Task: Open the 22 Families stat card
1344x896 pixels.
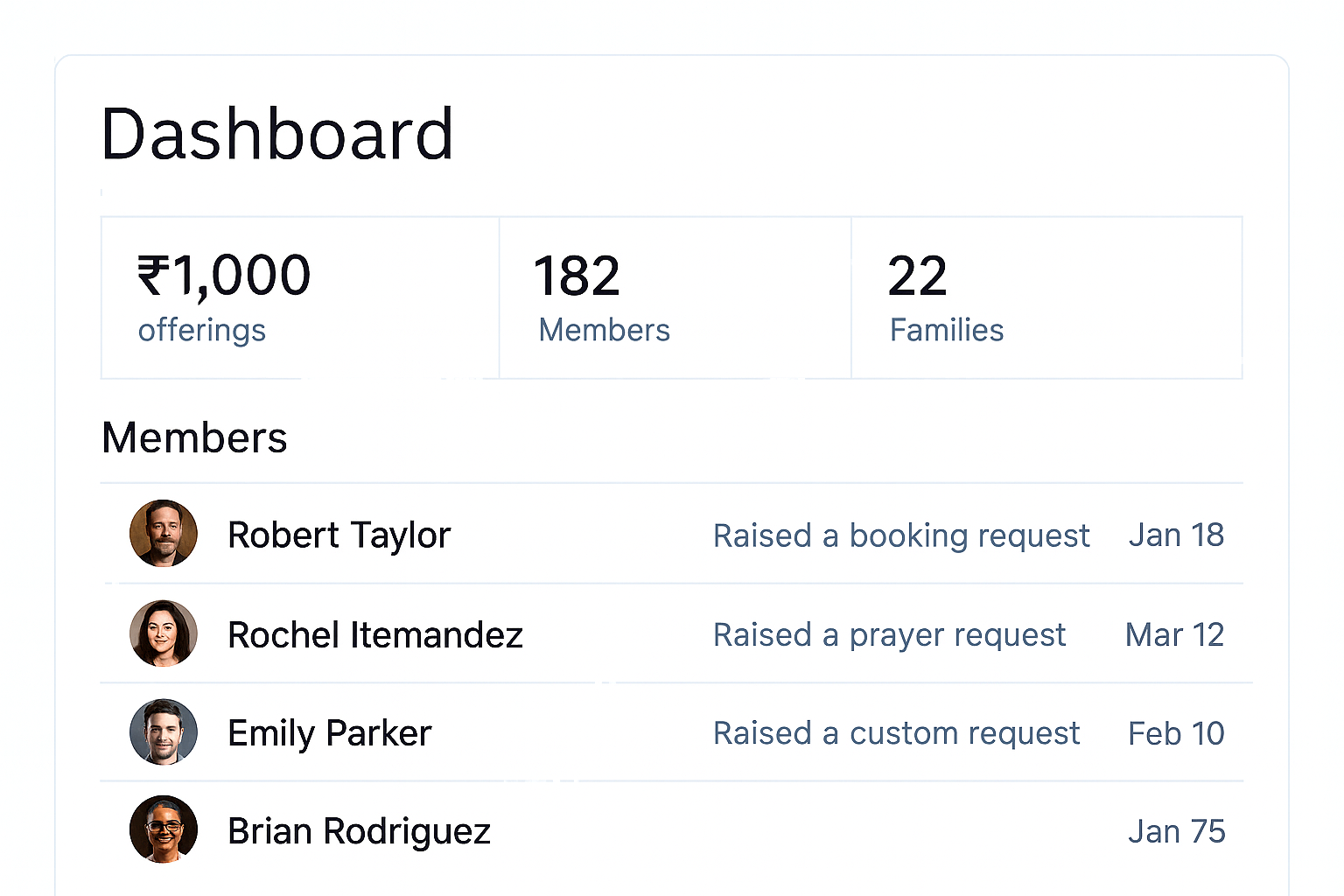Action: click(1046, 297)
